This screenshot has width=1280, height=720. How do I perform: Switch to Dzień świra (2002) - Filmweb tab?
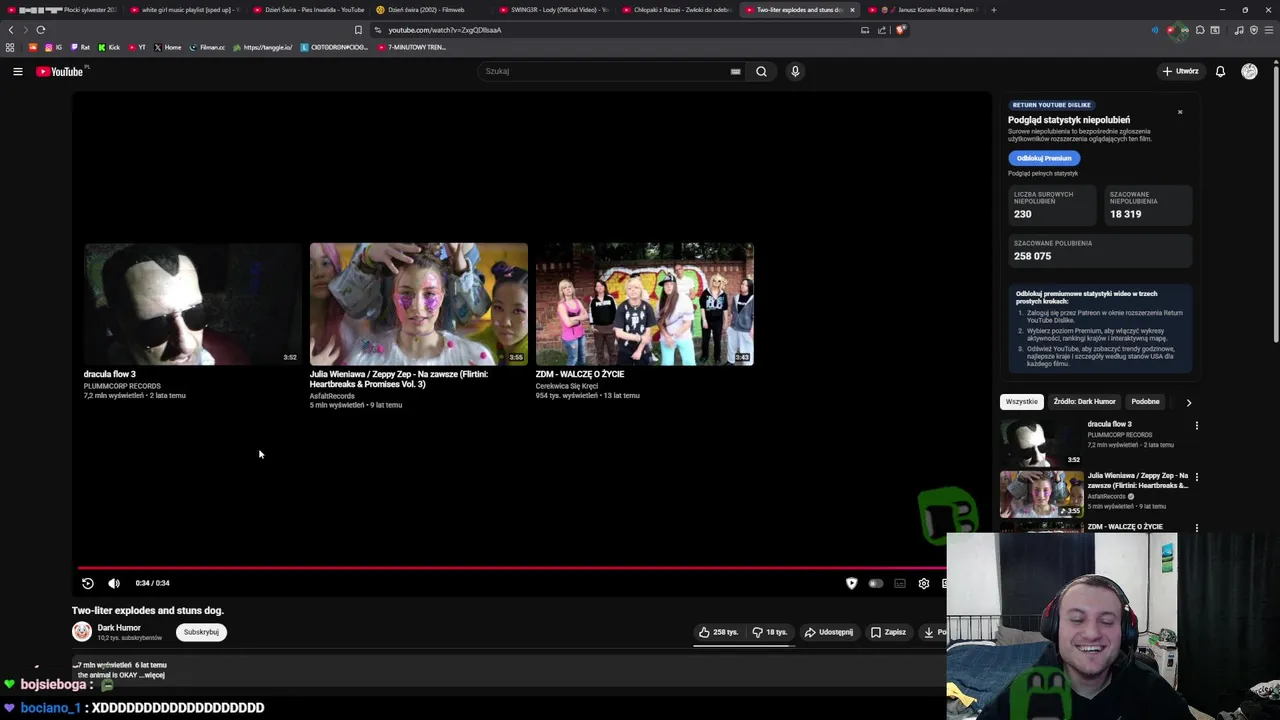pos(425,10)
